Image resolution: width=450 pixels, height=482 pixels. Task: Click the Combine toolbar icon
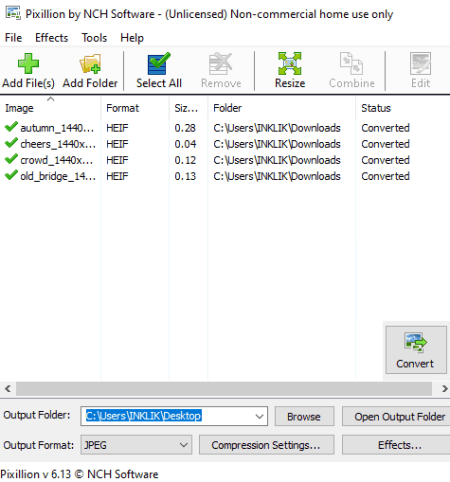[x=351, y=63]
